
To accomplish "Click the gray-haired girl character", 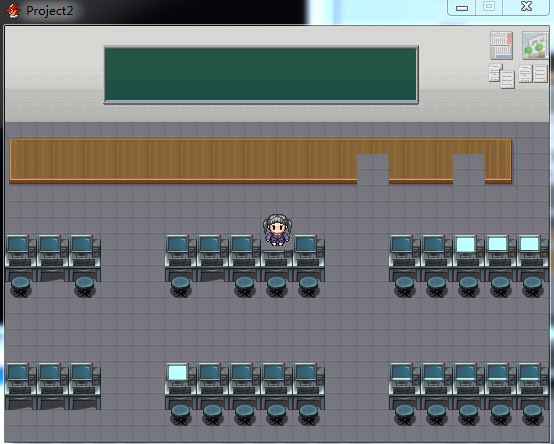I will pyautogui.click(x=277, y=229).
